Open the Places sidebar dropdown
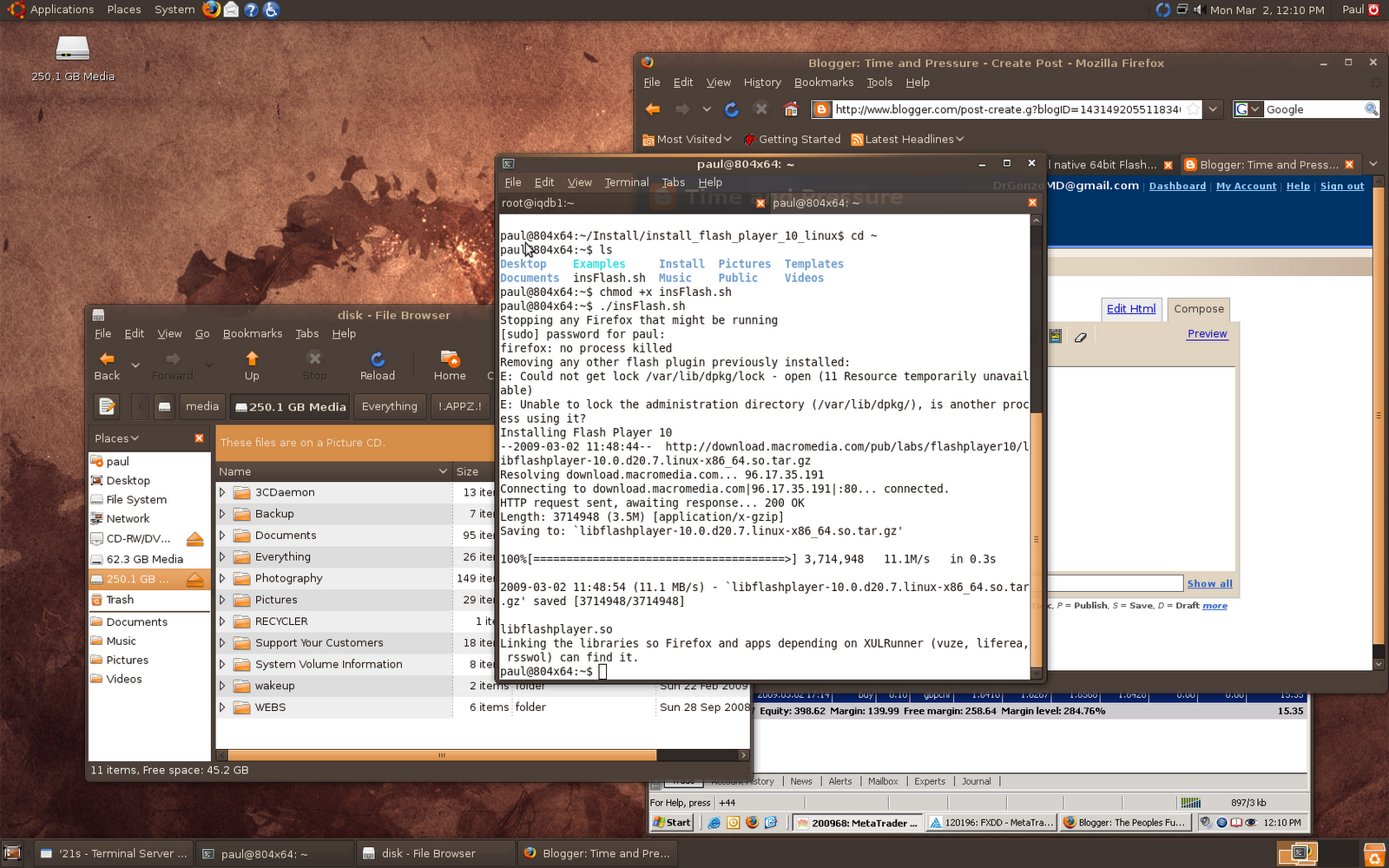 click(117, 438)
